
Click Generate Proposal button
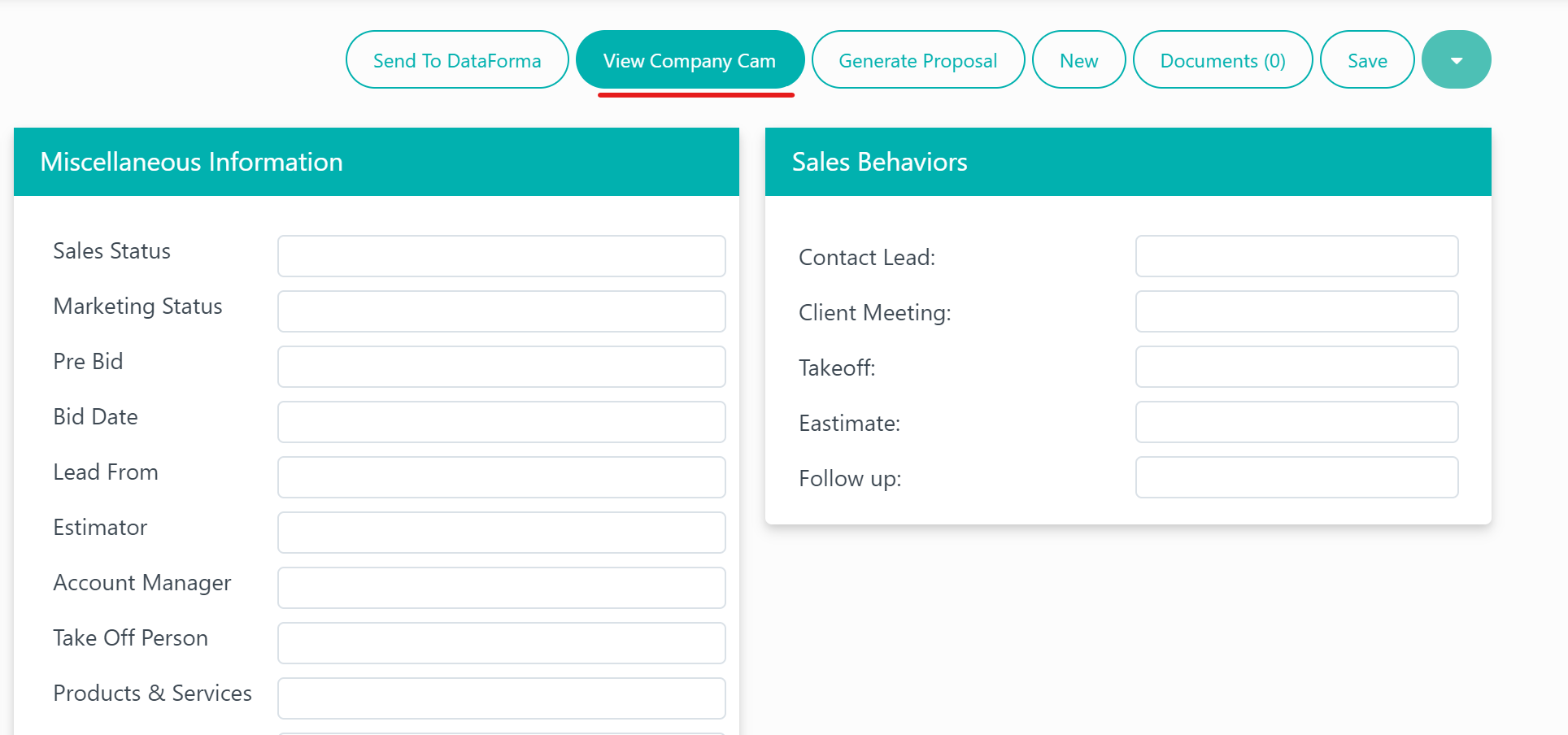click(918, 59)
